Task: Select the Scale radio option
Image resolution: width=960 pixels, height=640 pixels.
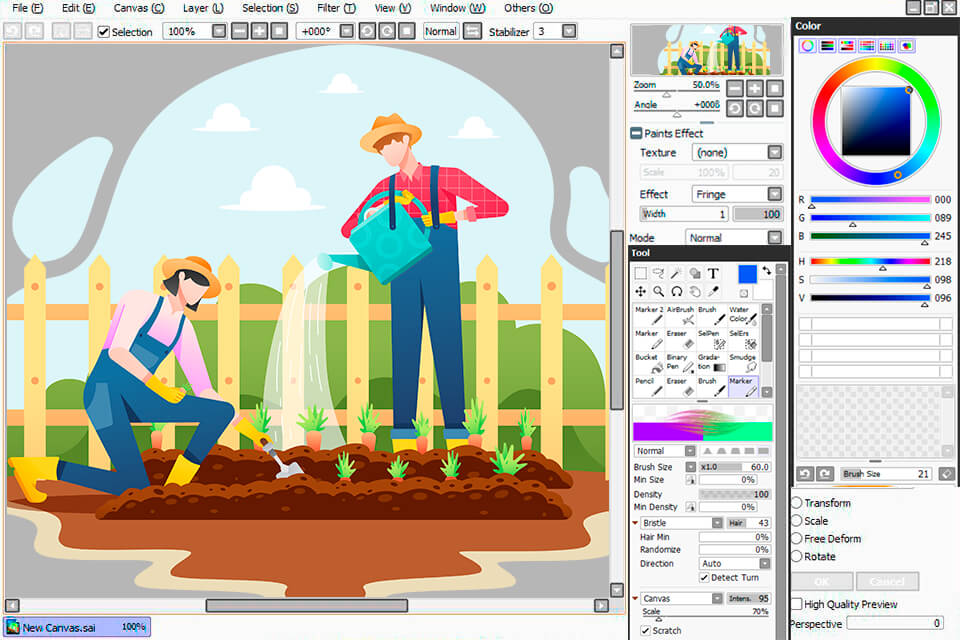Action: pos(797,521)
